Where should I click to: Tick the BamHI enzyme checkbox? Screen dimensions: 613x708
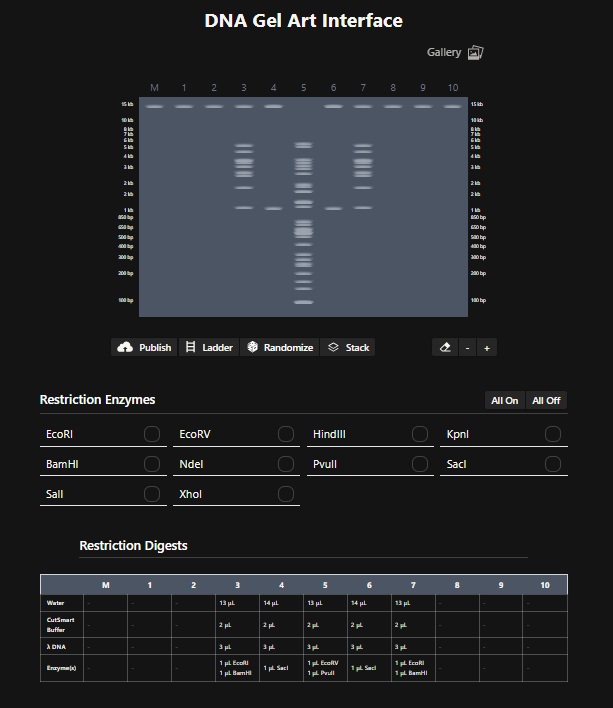(152, 464)
